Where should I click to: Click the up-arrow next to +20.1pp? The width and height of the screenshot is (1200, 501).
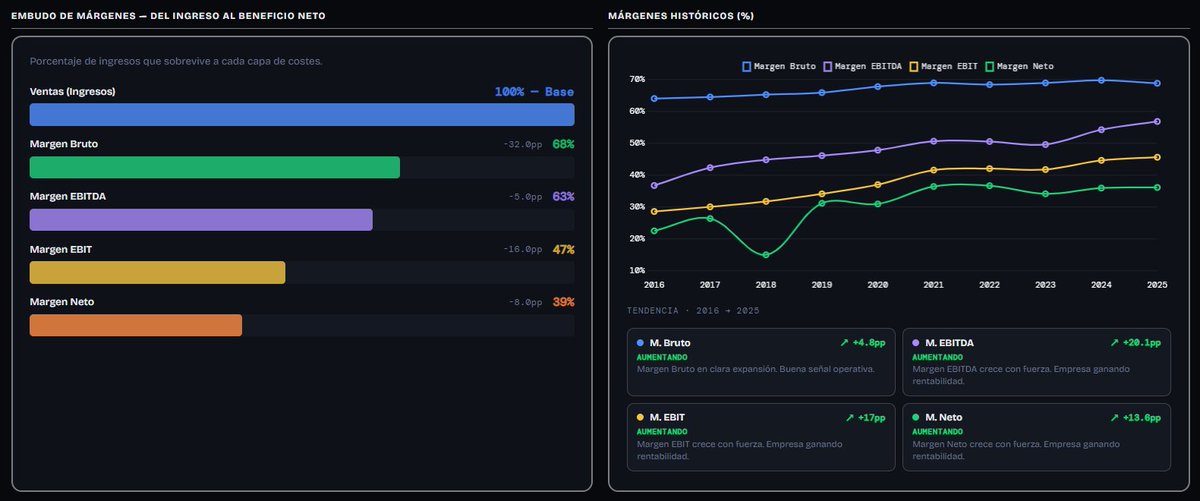pyautogui.click(x=1114, y=343)
